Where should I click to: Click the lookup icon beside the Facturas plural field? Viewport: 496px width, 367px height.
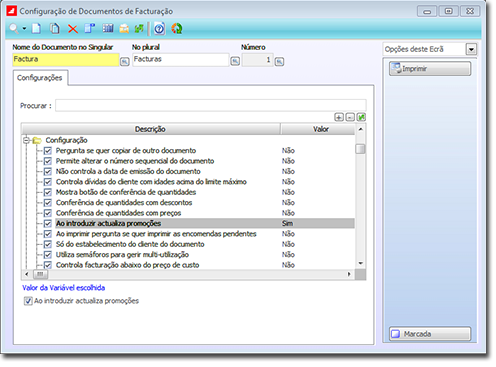tap(235, 61)
